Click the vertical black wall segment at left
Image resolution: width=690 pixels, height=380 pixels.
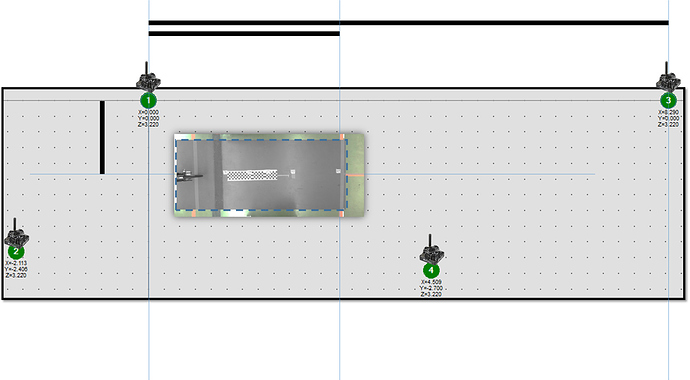pyautogui.click(x=103, y=137)
